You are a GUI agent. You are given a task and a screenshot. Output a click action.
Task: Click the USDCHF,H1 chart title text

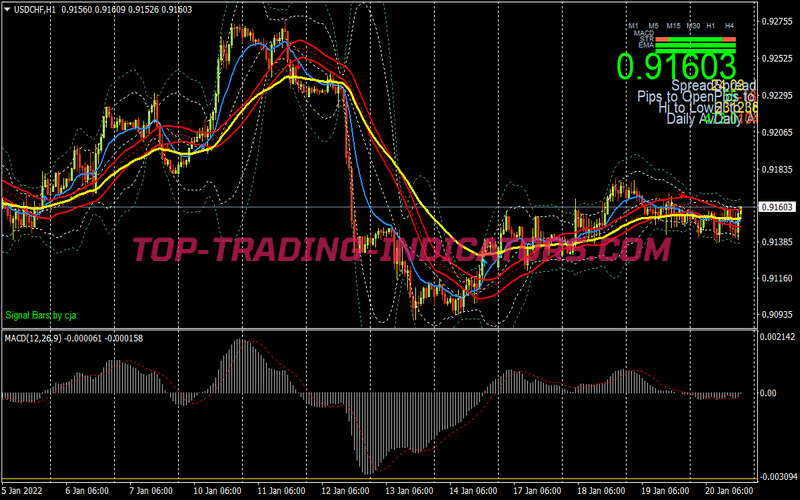(x=35, y=9)
